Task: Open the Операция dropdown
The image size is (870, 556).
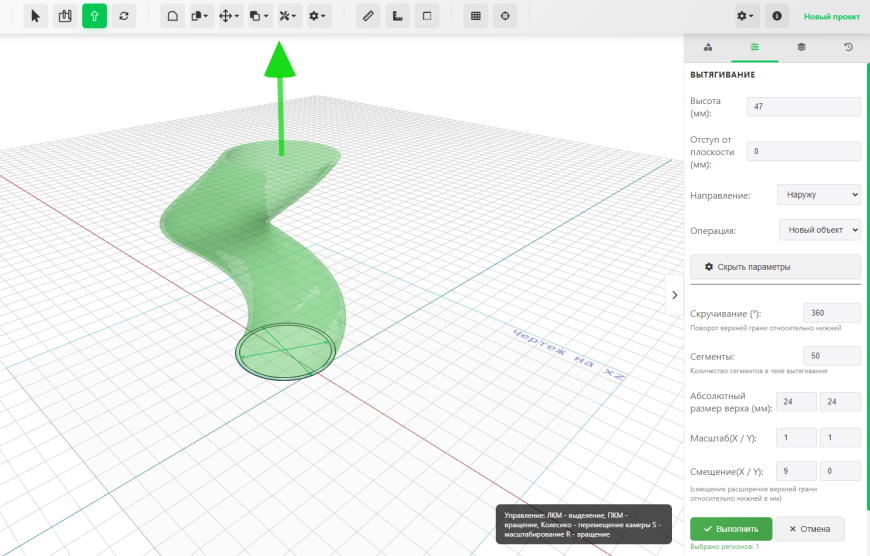Action: coord(820,230)
